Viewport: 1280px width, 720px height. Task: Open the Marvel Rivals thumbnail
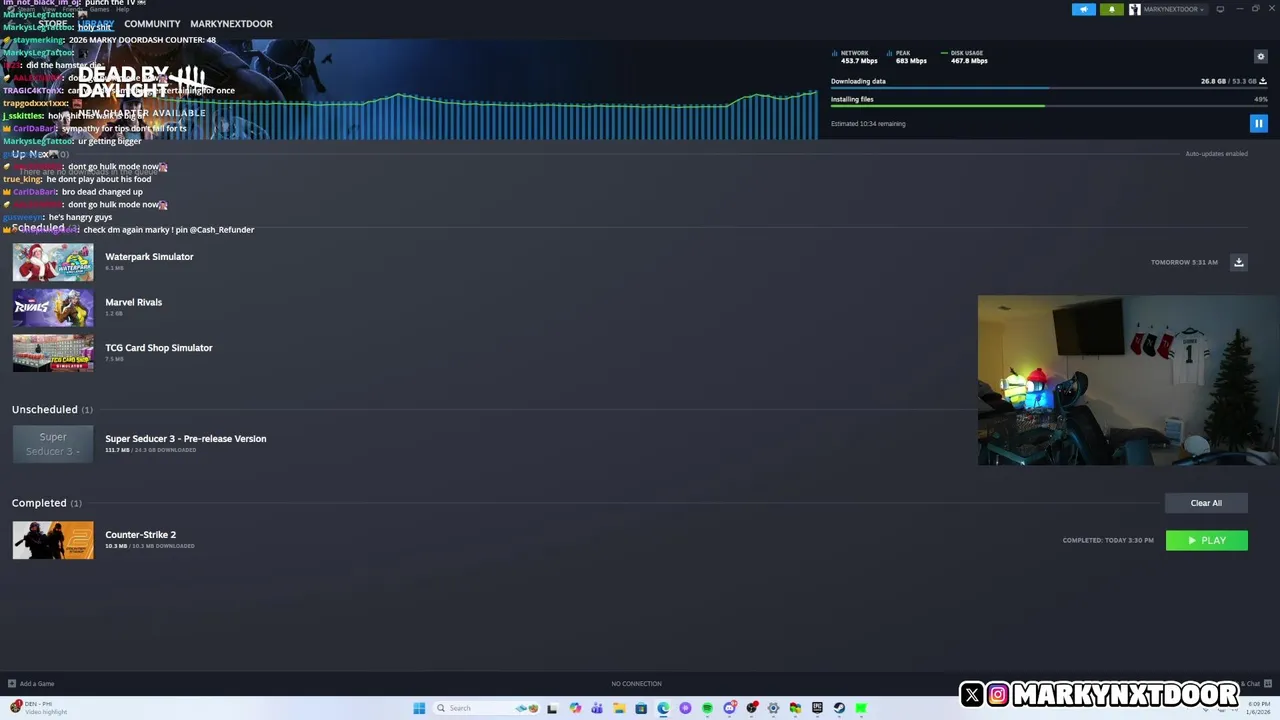(53, 308)
